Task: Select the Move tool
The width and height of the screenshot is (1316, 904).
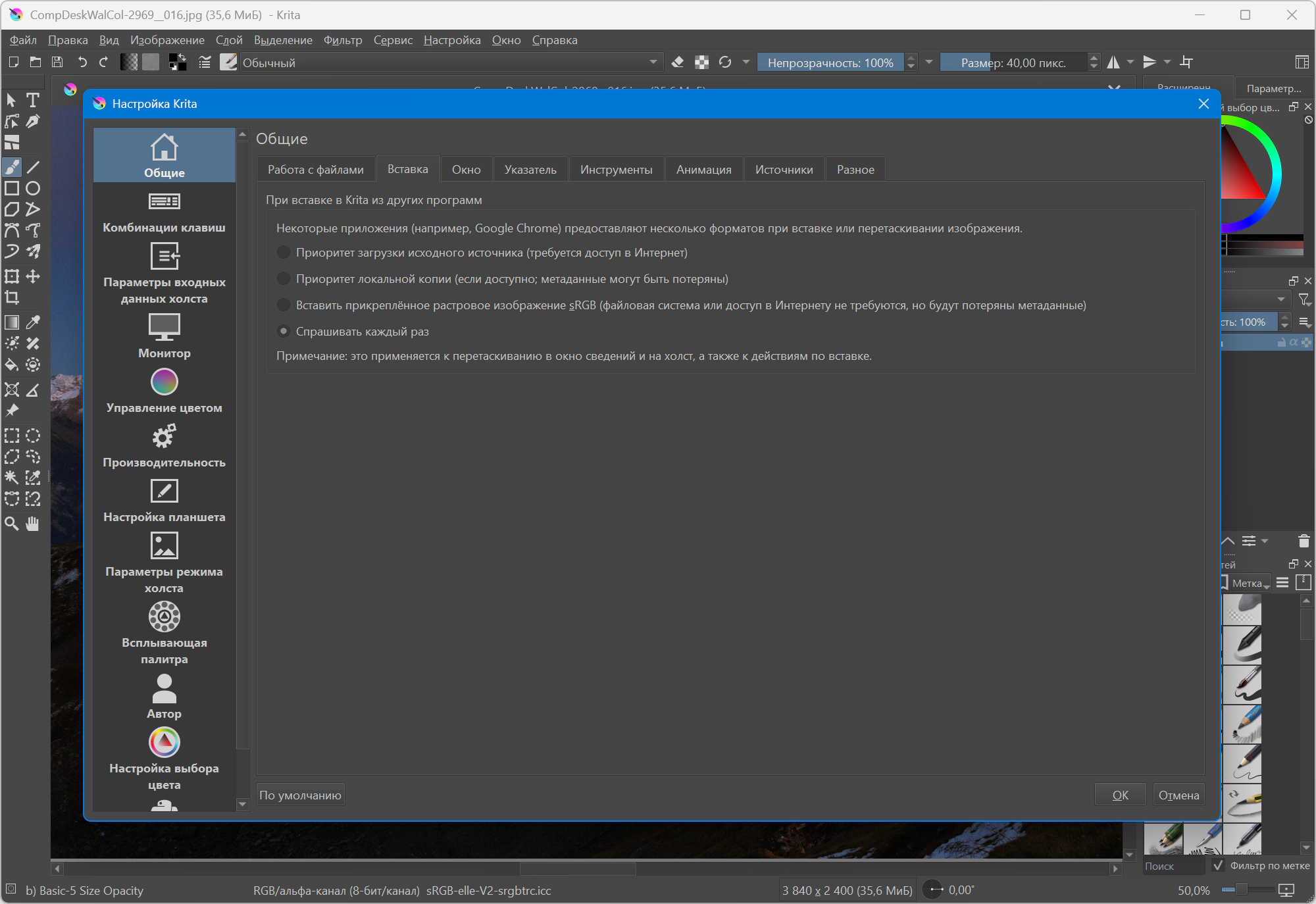Action: (x=33, y=276)
